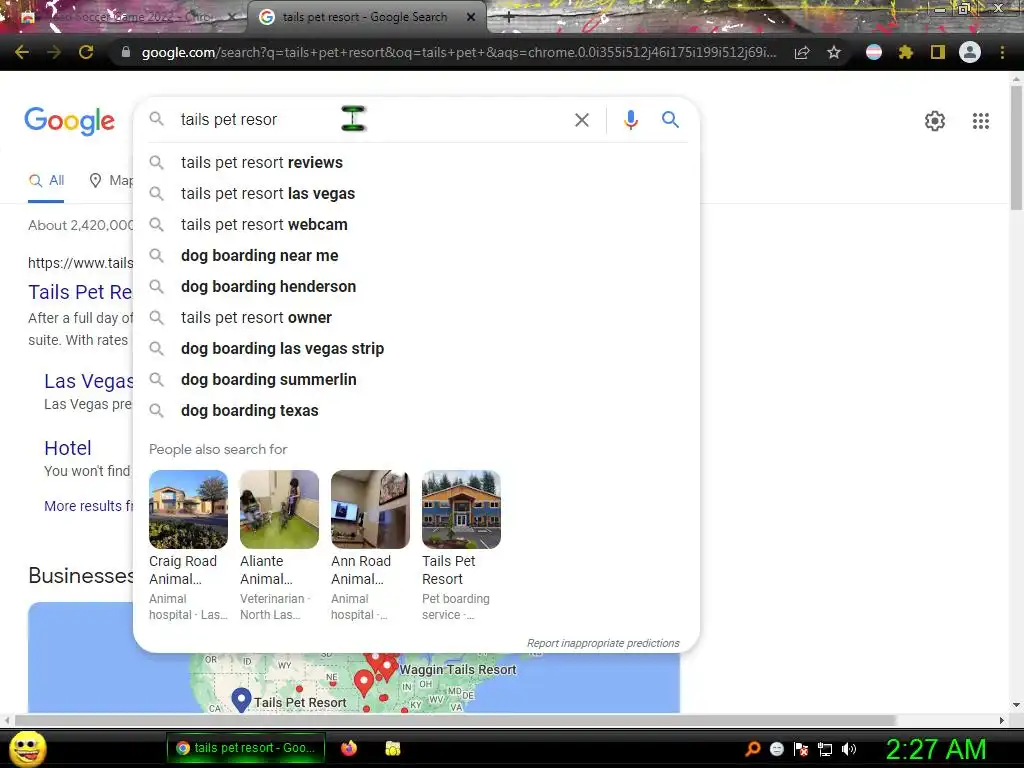Viewport: 1024px width, 768px height.
Task: Click the browser back arrow
Action: click(22, 52)
